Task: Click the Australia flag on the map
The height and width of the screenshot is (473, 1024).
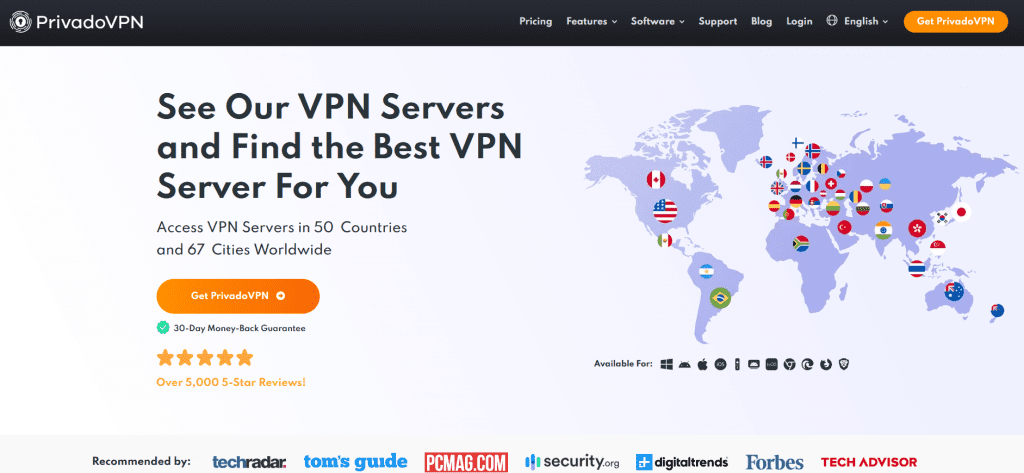Action: pyautogui.click(x=954, y=291)
